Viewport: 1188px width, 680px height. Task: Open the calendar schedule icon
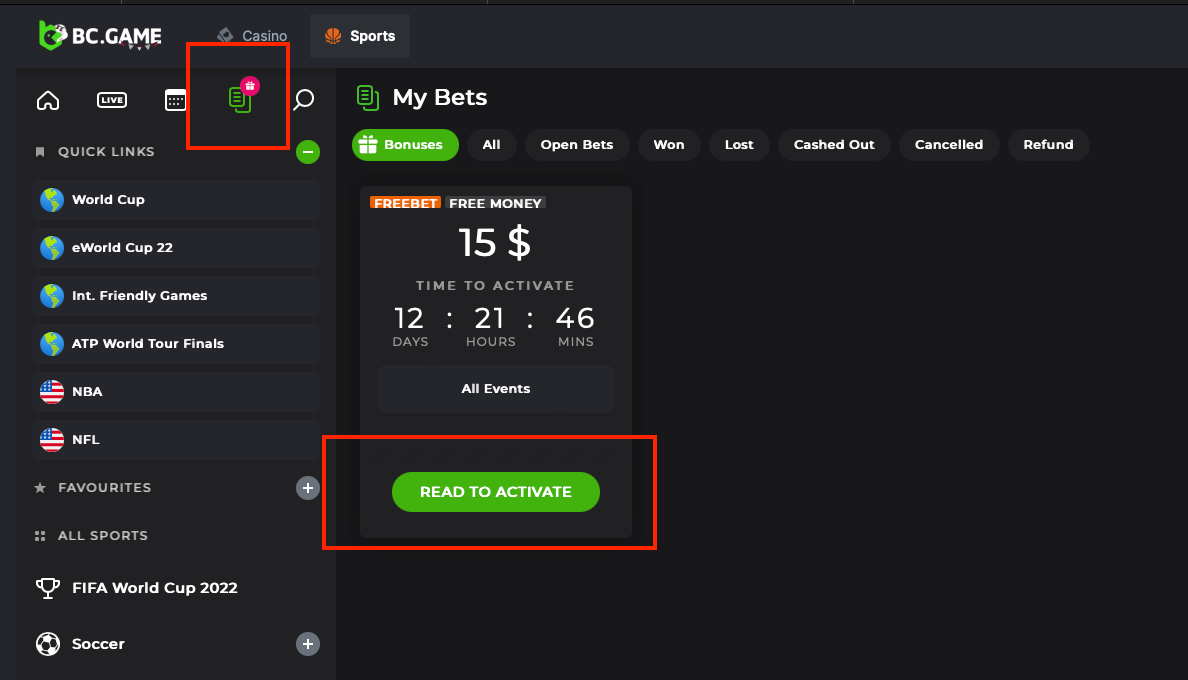click(176, 100)
